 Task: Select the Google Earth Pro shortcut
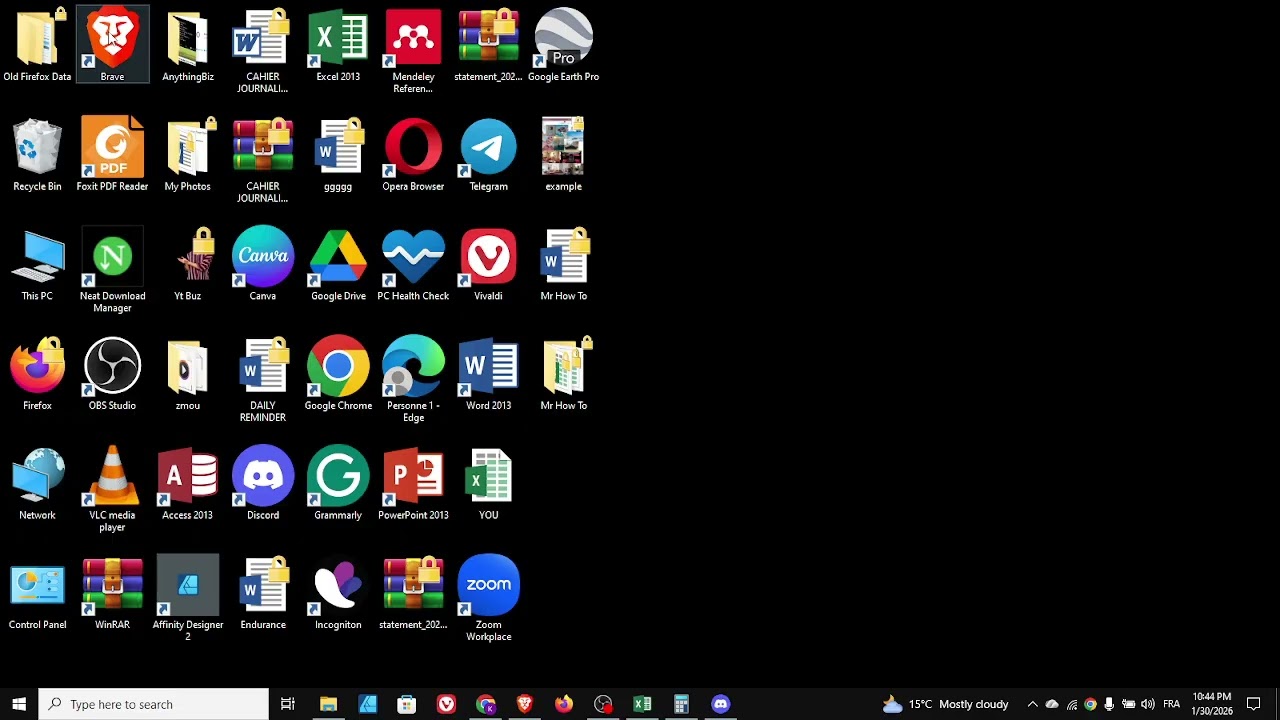pos(563,45)
